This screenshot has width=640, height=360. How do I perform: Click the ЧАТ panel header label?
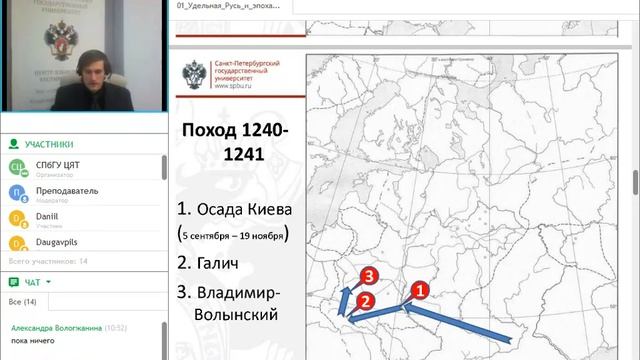pyautogui.click(x=32, y=282)
